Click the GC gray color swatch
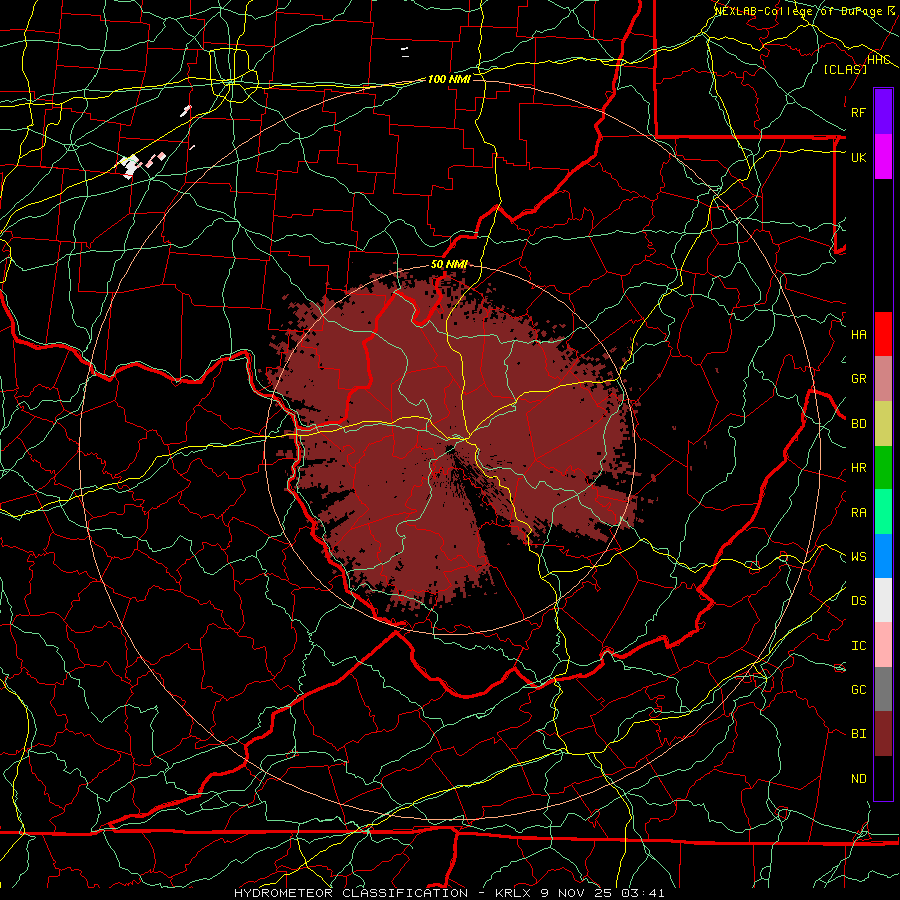Screen dimensions: 900x900 click(x=883, y=689)
